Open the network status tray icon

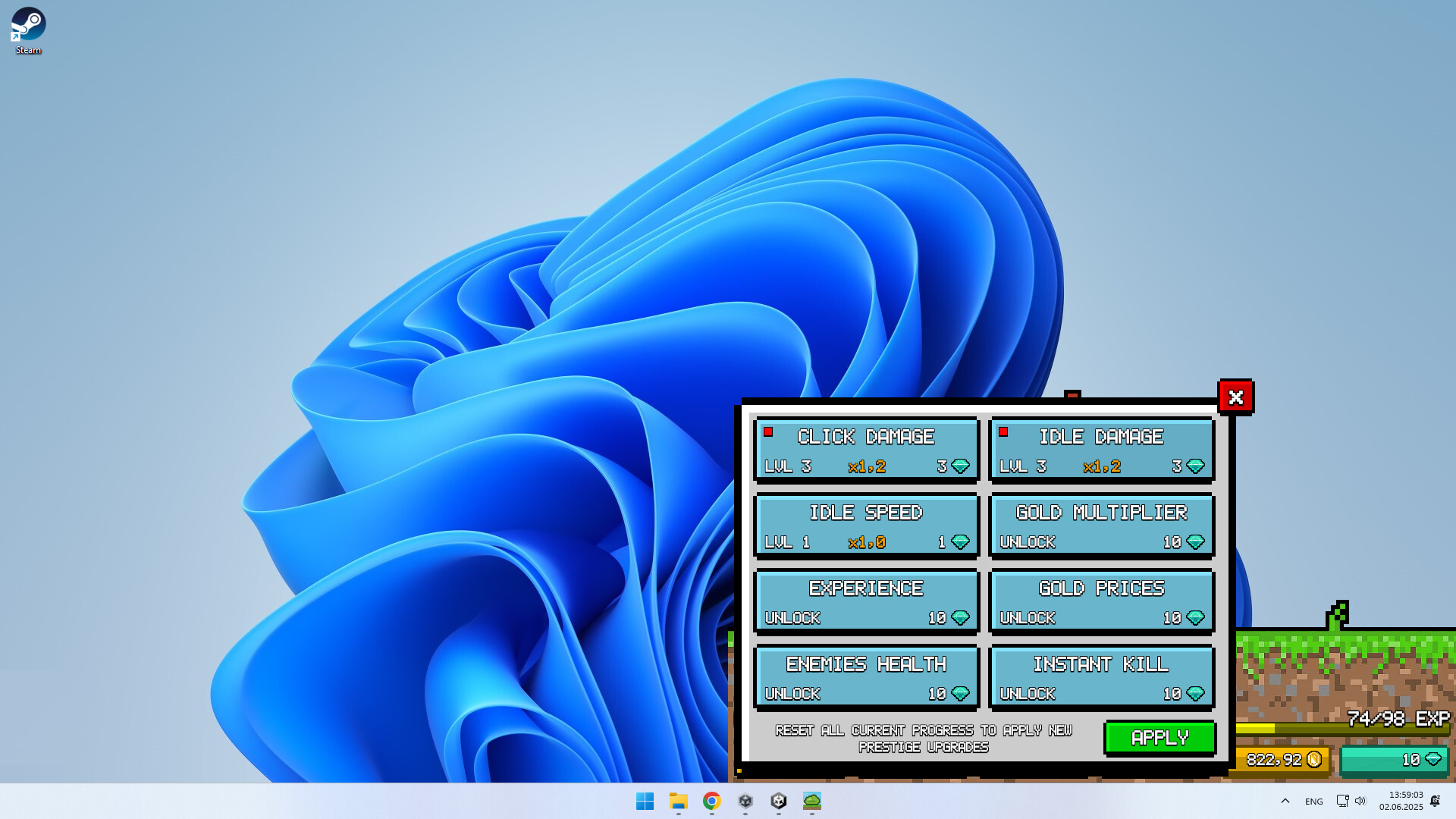1342,801
